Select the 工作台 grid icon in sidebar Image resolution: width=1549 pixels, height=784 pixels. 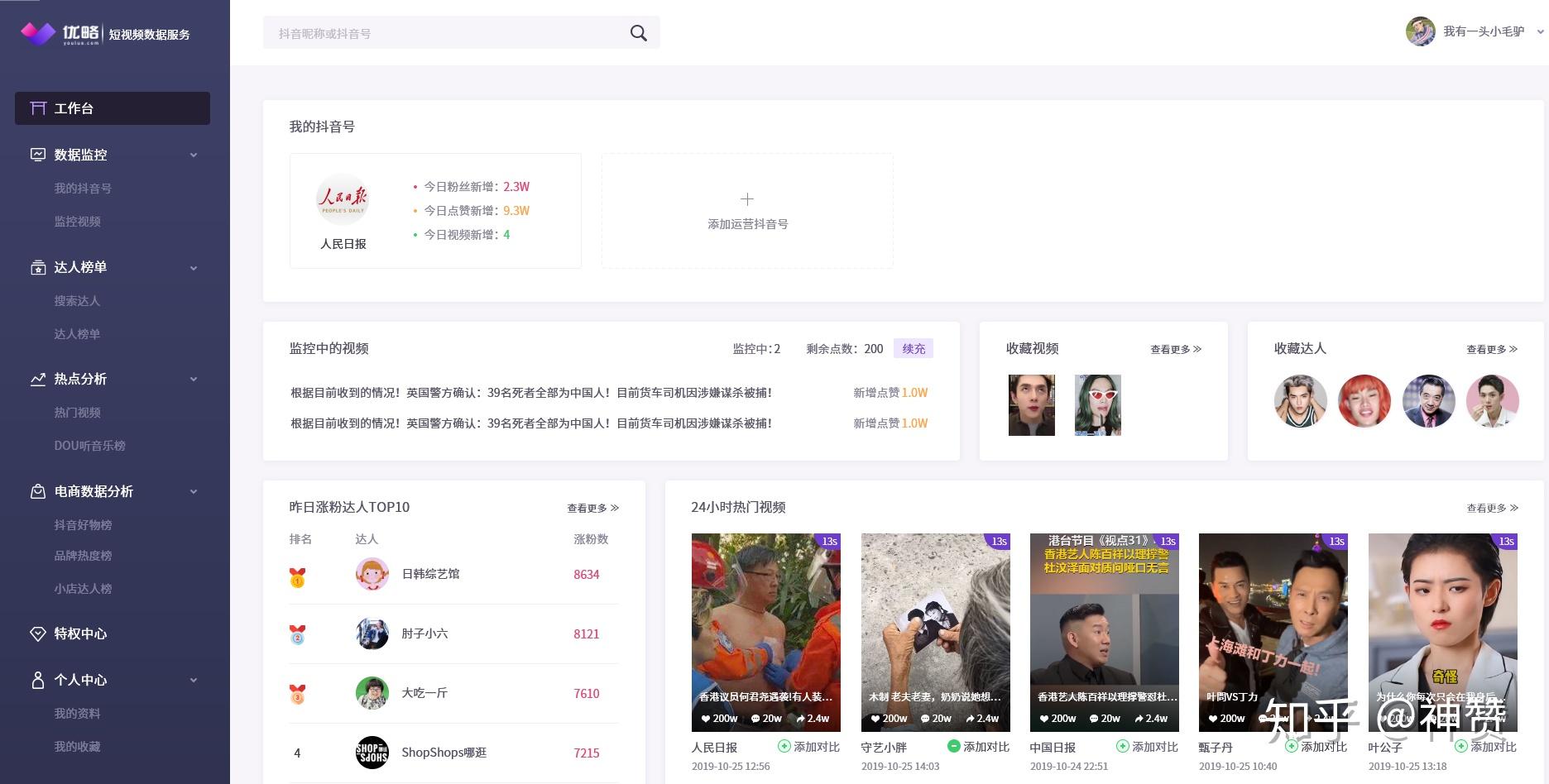(x=38, y=108)
